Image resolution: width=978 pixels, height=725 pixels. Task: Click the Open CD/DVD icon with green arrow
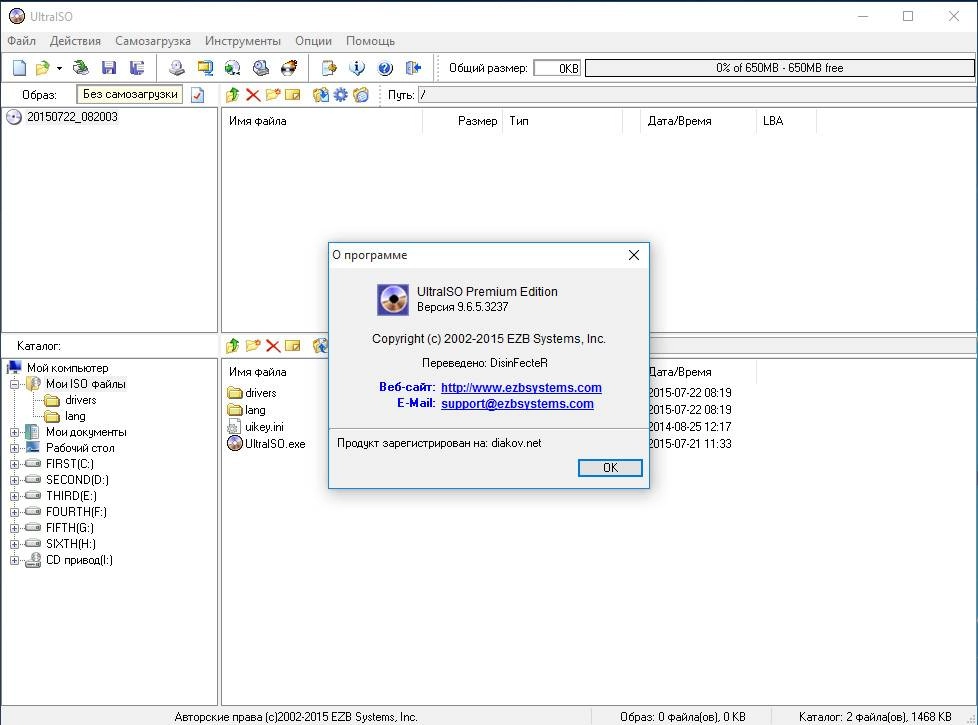coord(80,67)
